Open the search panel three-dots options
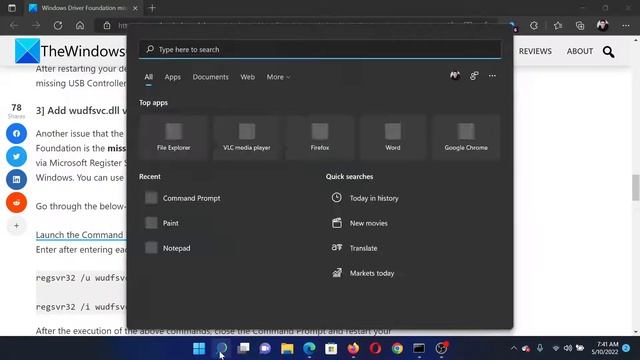This screenshot has width=640, height=360. 492,76
